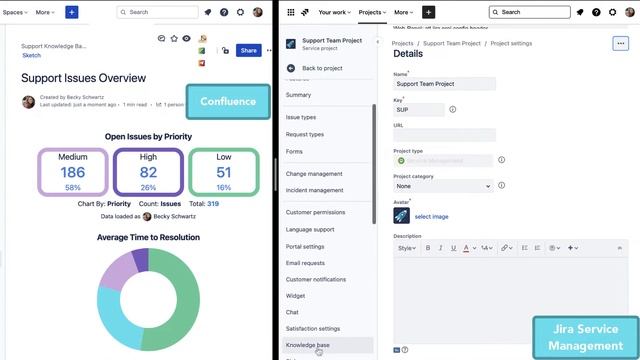
Task: Click the Confluence blue plus create button
Action: (71, 12)
